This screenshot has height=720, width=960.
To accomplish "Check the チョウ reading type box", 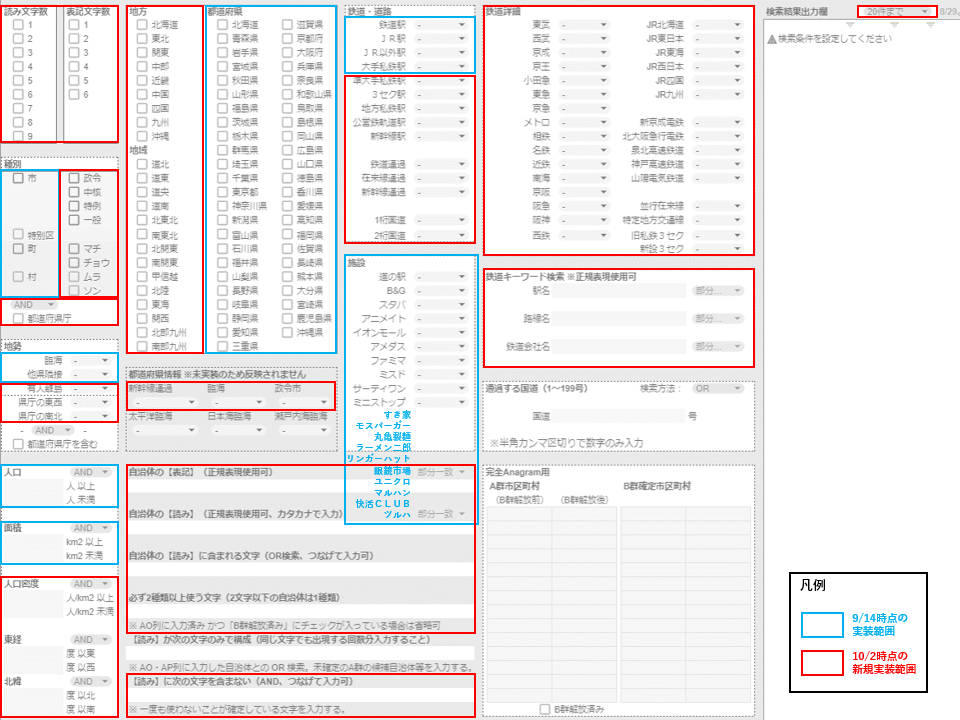I will 74,263.
